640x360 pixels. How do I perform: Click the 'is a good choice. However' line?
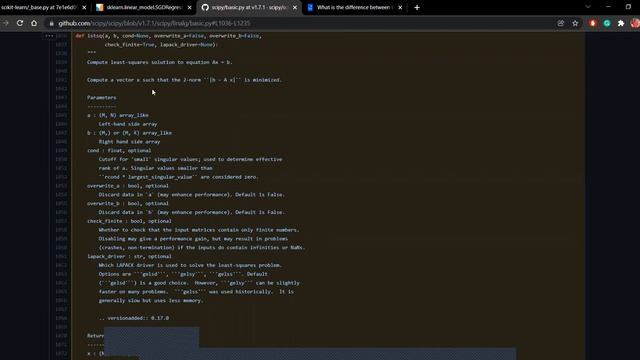tap(199, 283)
